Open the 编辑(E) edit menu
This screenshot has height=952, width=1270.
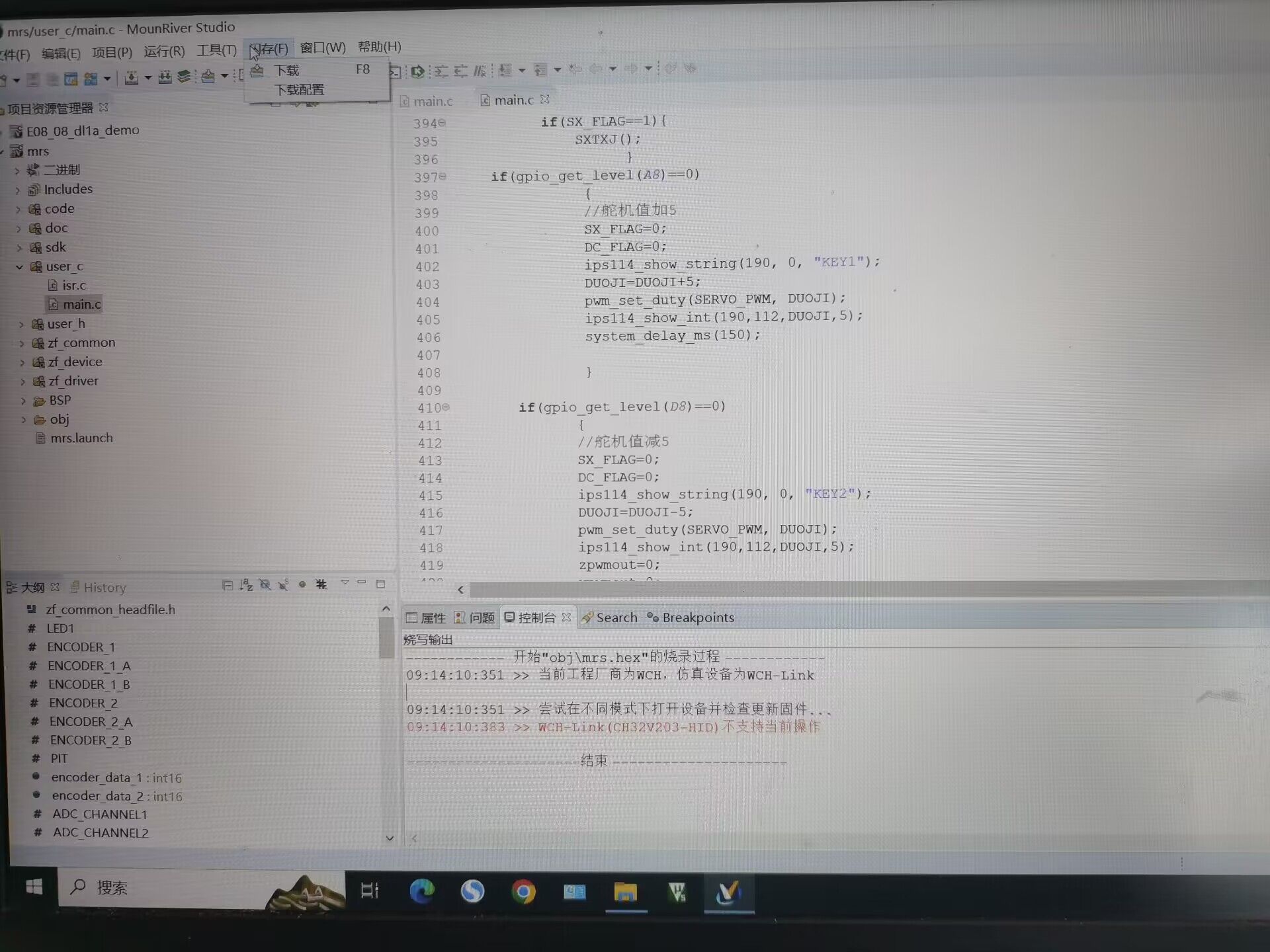[x=60, y=54]
